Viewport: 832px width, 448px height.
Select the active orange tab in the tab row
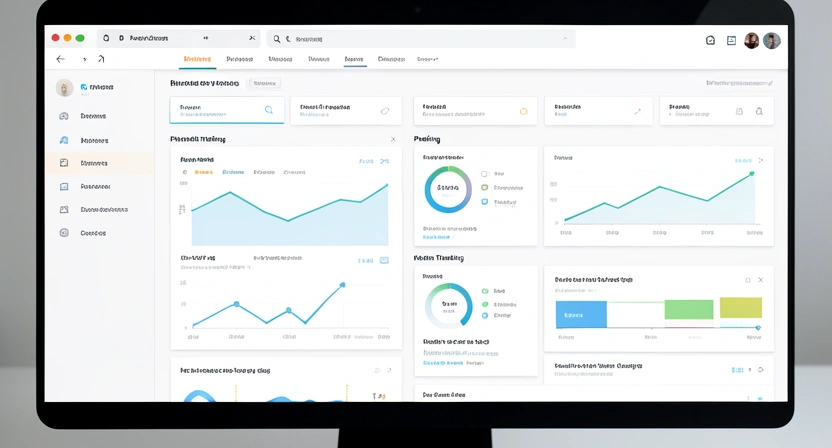click(197, 59)
